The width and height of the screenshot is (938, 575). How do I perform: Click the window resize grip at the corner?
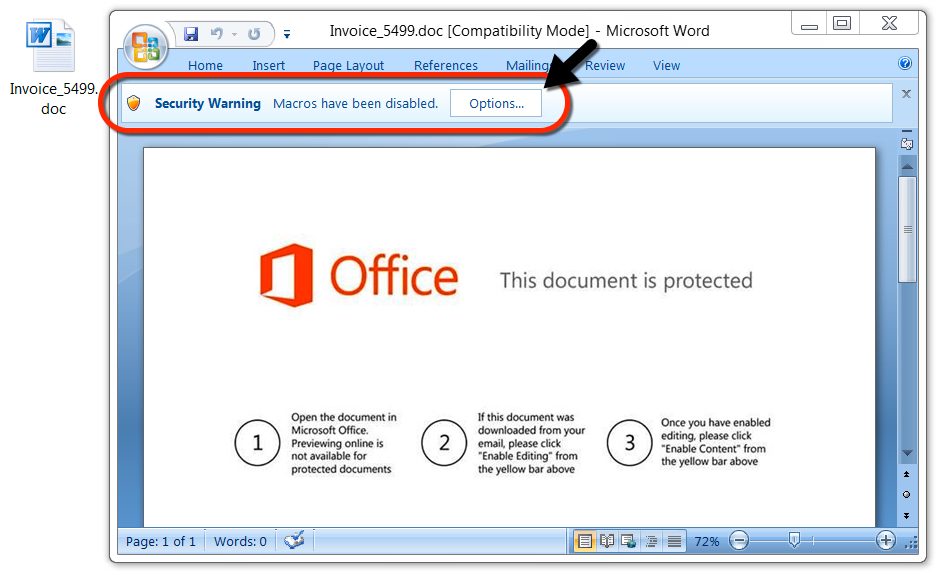[911, 544]
